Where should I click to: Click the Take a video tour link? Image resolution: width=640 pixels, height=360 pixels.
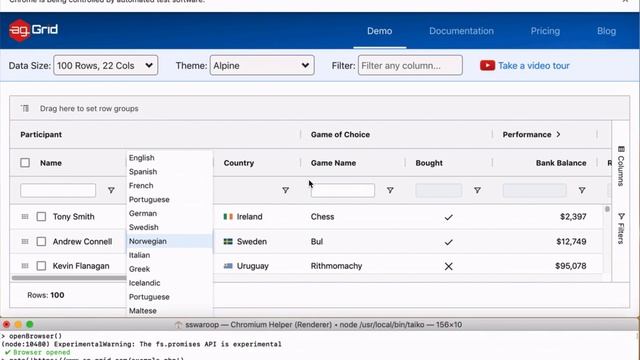click(x=534, y=66)
